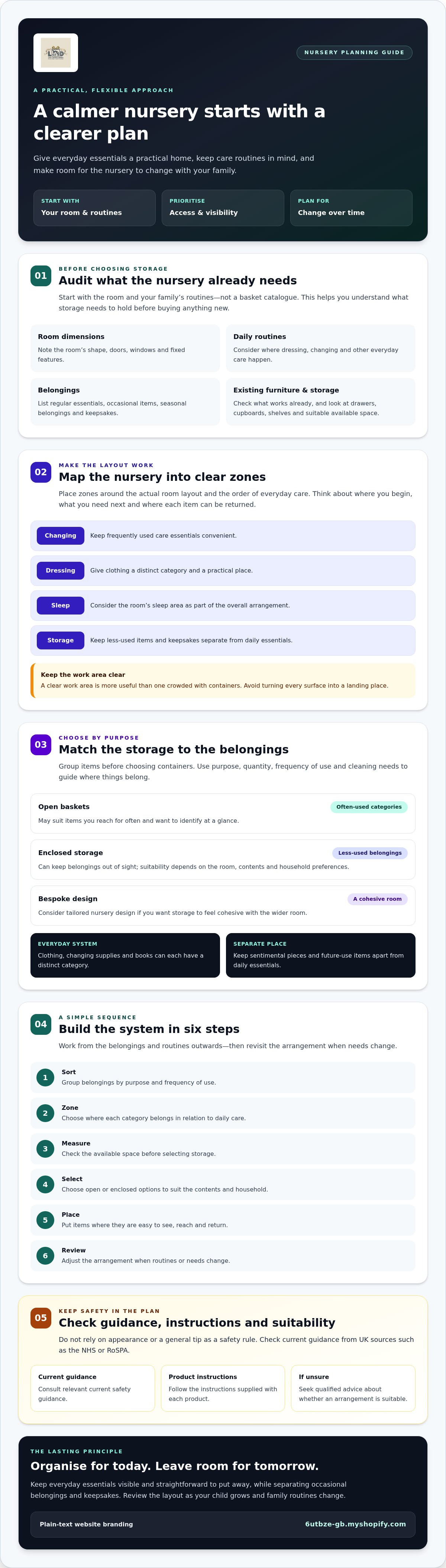Click the Product instructions card
446x1568 pixels.
tap(223, 1388)
